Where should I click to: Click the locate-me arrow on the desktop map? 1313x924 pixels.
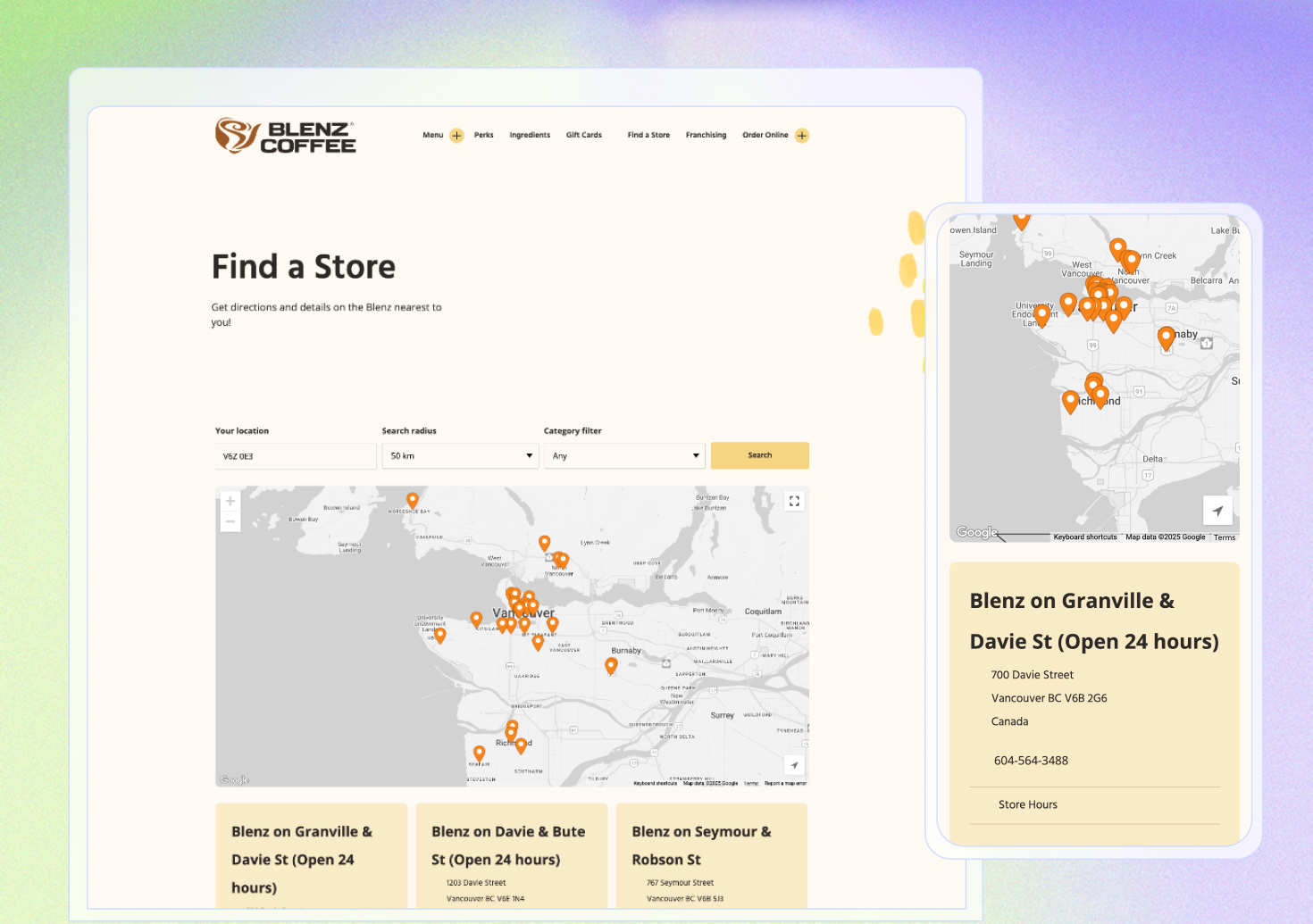click(794, 765)
